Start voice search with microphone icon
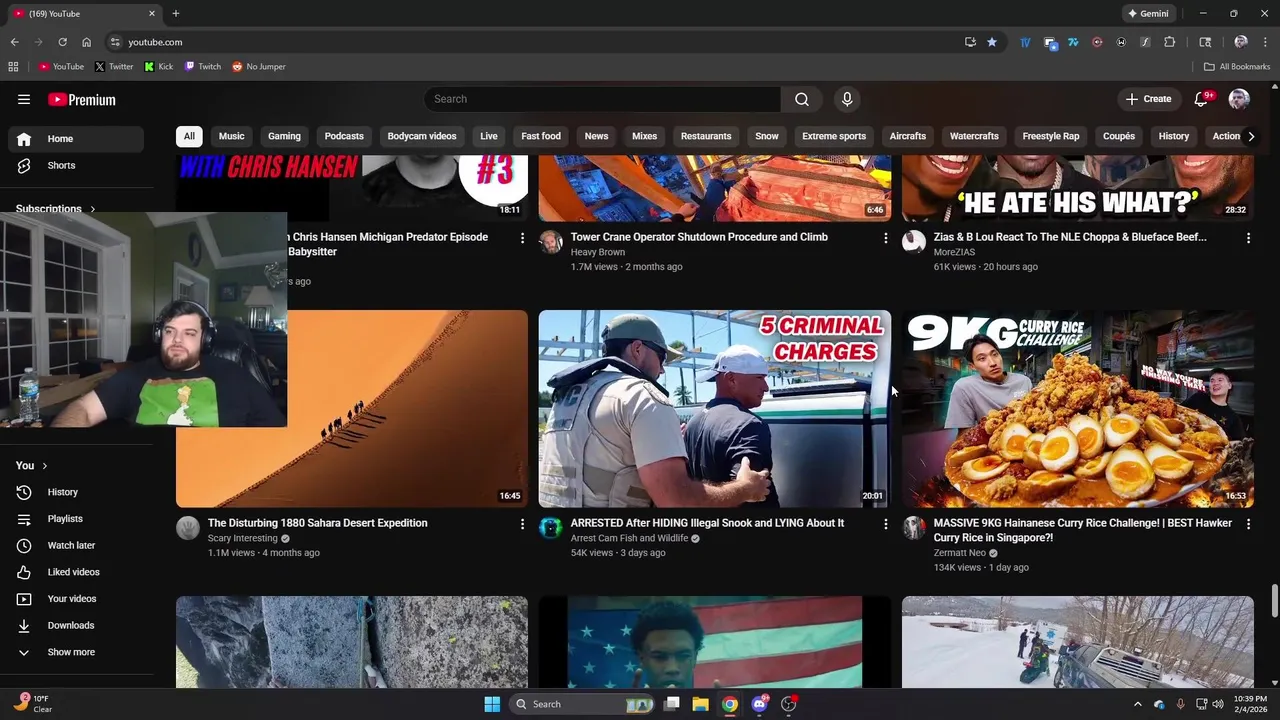This screenshot has width=1280, height=720. [847, 99]
